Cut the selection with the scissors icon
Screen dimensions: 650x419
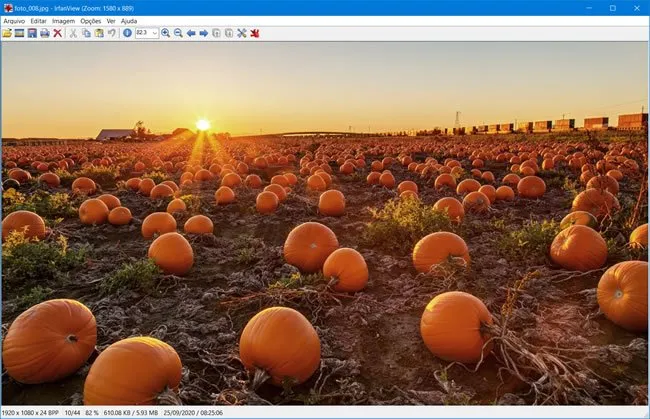(x=73, y=33)
